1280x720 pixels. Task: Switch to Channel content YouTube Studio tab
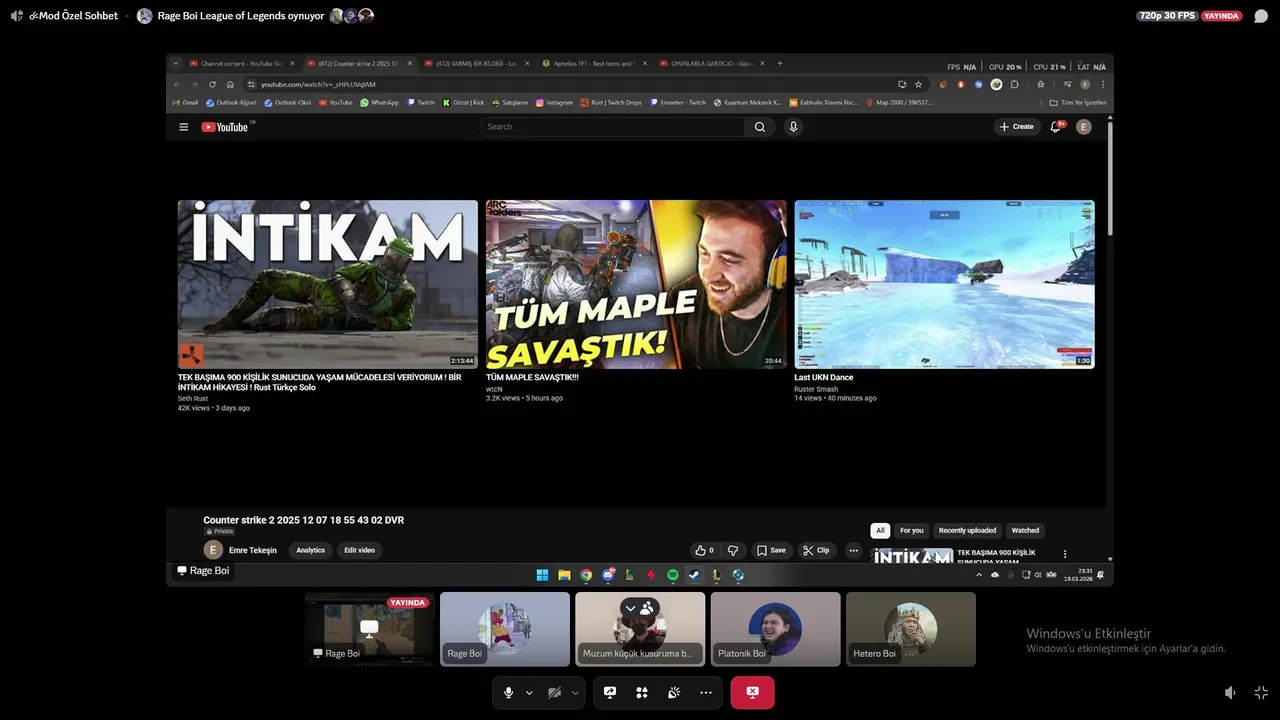[241, 63]
